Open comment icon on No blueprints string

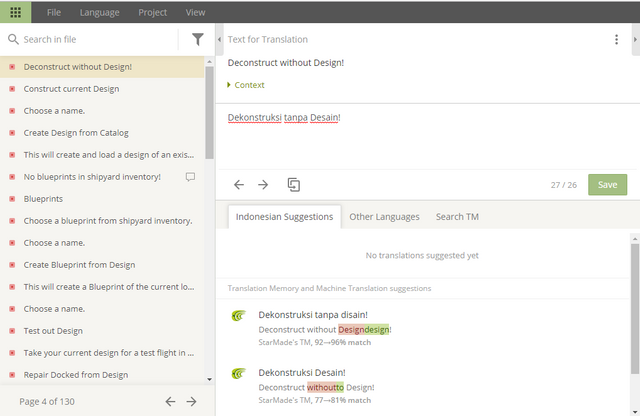190,177
